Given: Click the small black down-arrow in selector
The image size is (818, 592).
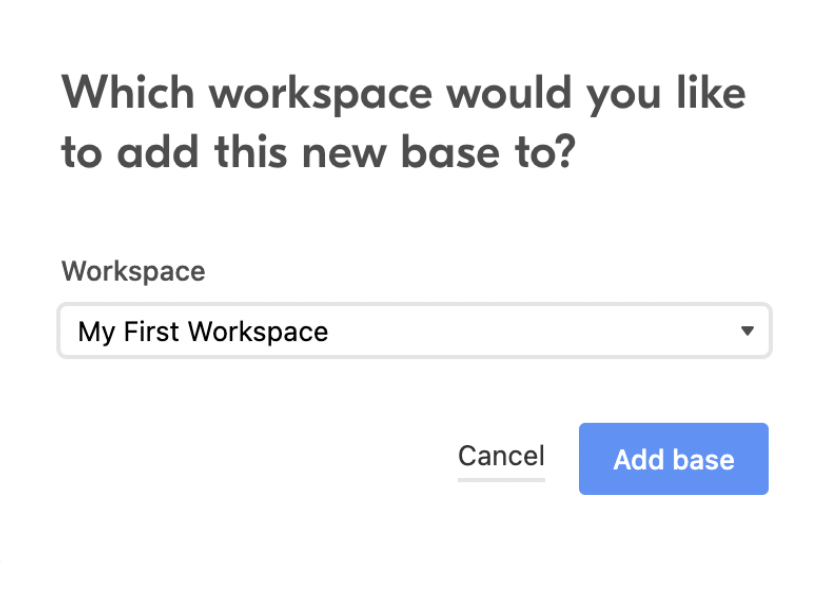Looking at the screenshot, I should (x=747, y=331).
